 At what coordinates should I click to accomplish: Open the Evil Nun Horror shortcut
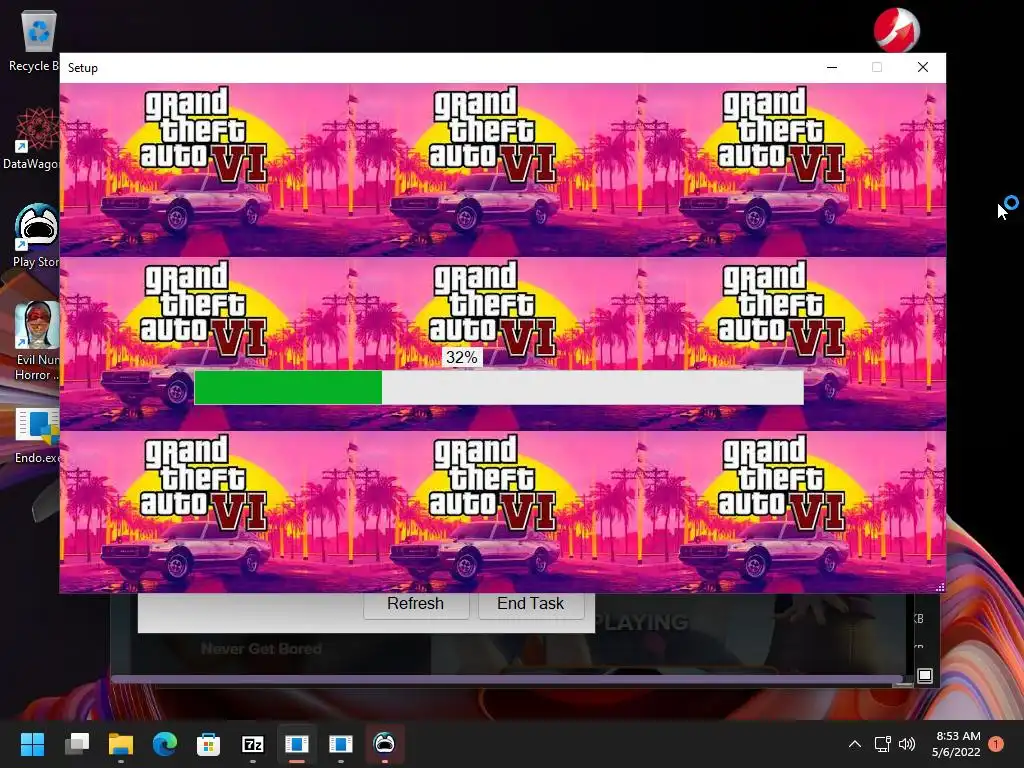click(x=37, y=341)
